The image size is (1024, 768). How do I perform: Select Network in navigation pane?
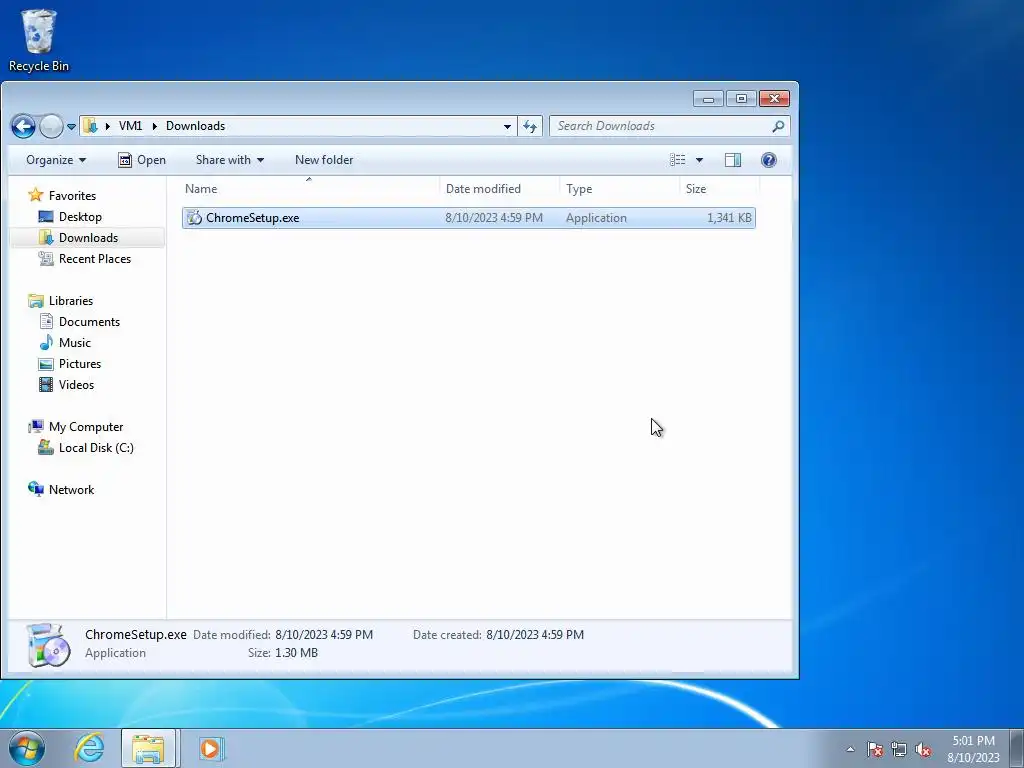71,490
